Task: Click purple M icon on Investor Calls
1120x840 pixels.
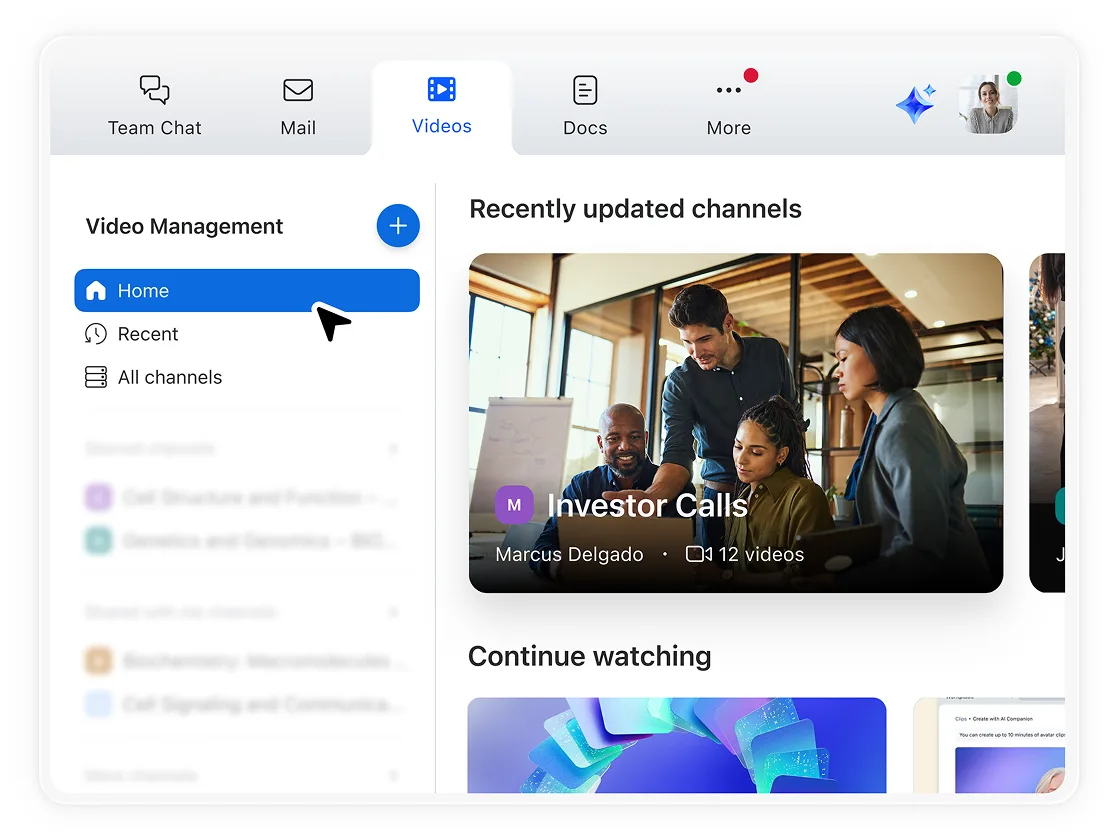Action: (514, 505)
